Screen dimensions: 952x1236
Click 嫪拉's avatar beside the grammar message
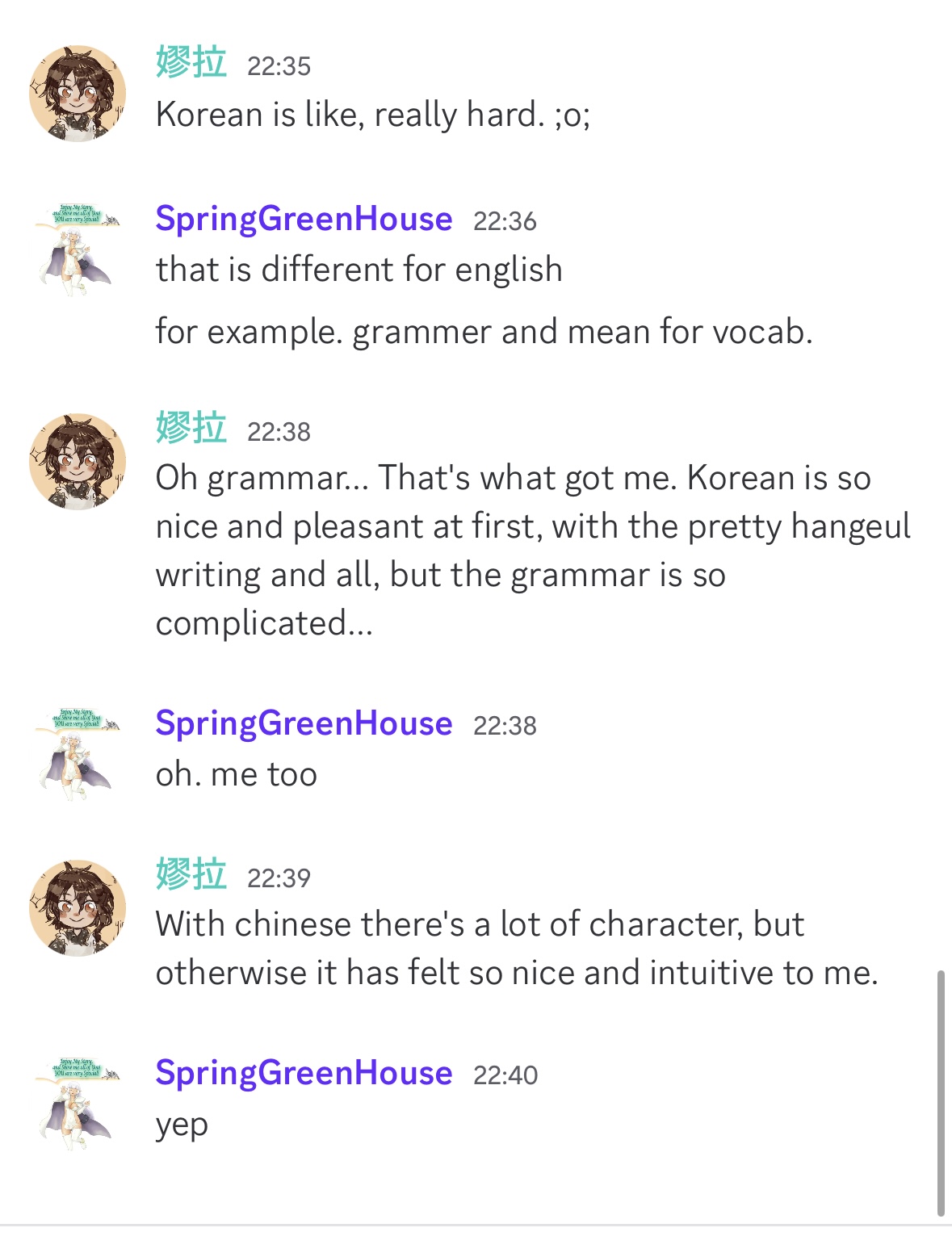78,461
